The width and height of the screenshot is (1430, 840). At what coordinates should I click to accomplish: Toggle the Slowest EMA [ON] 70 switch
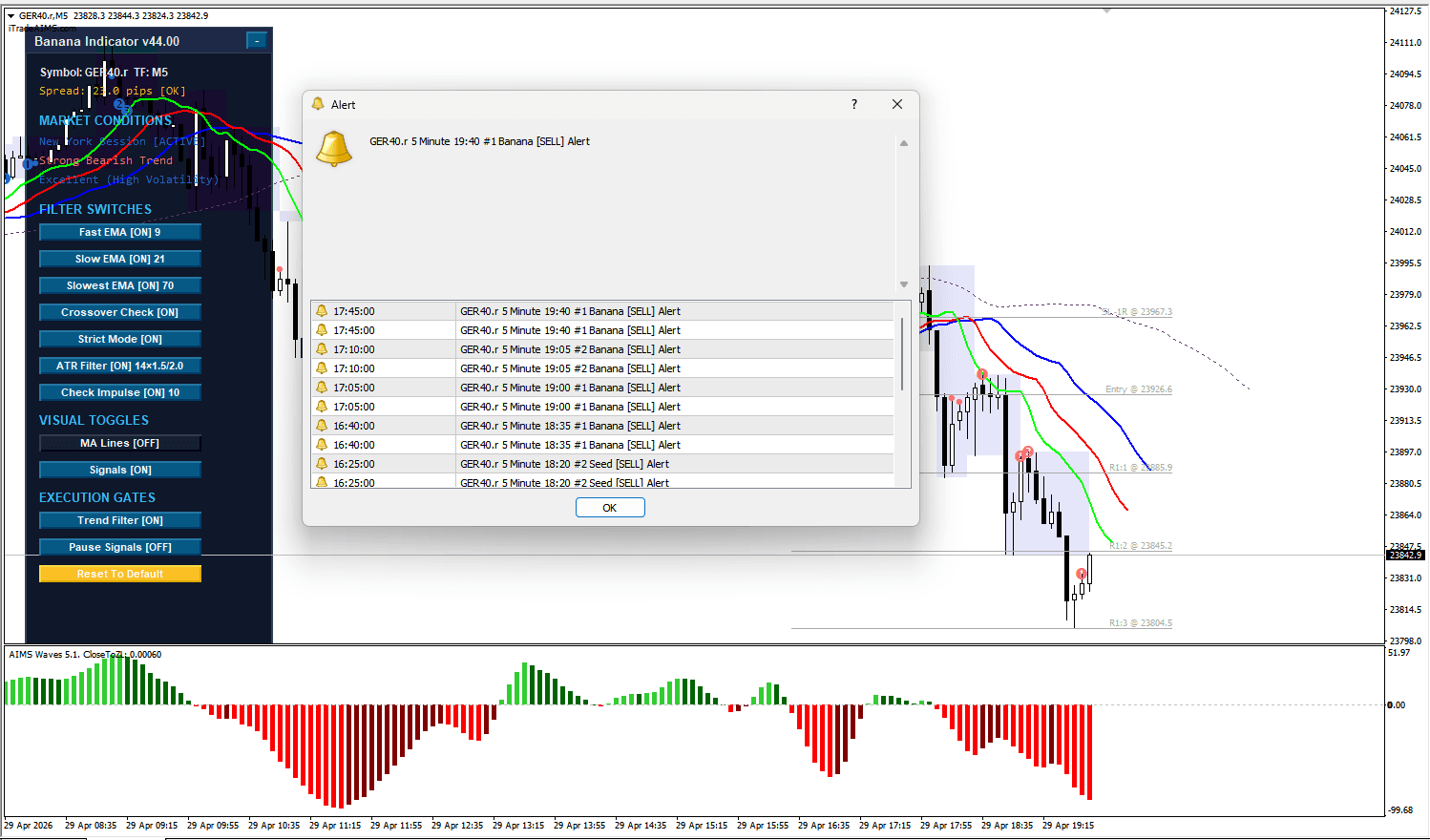120,285
